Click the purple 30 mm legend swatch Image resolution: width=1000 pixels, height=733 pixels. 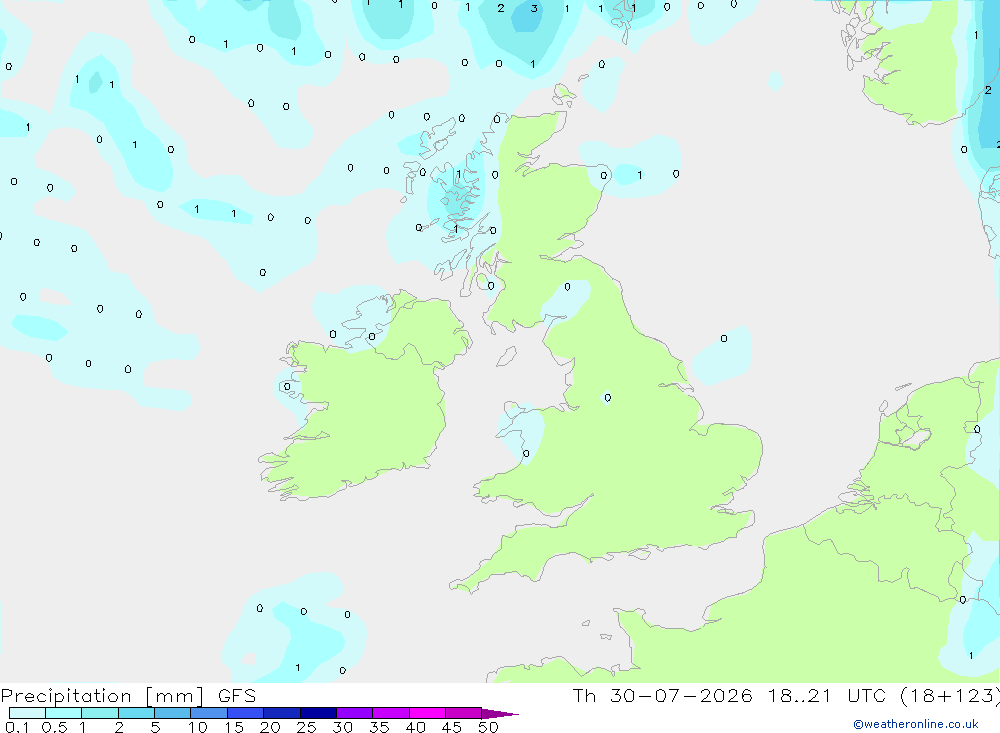click(x=354, y=713)
